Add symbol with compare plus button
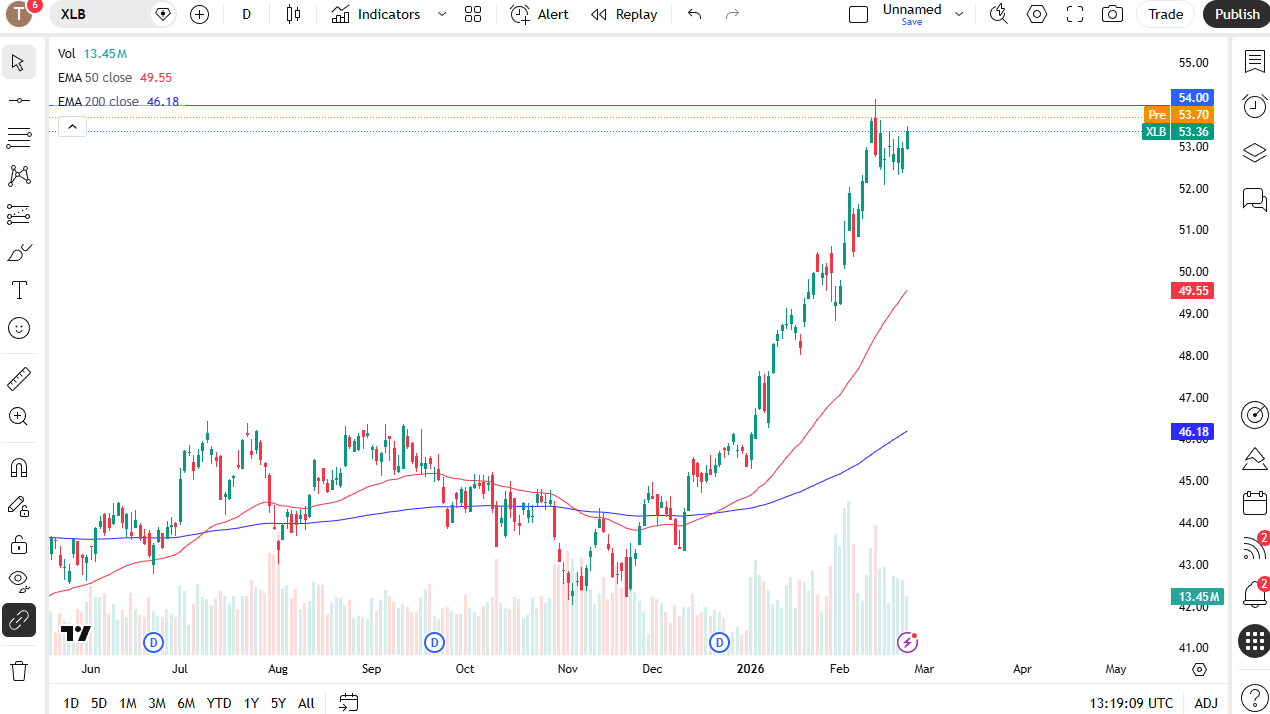Screen dimensions: 1270x714 (199, 14)
